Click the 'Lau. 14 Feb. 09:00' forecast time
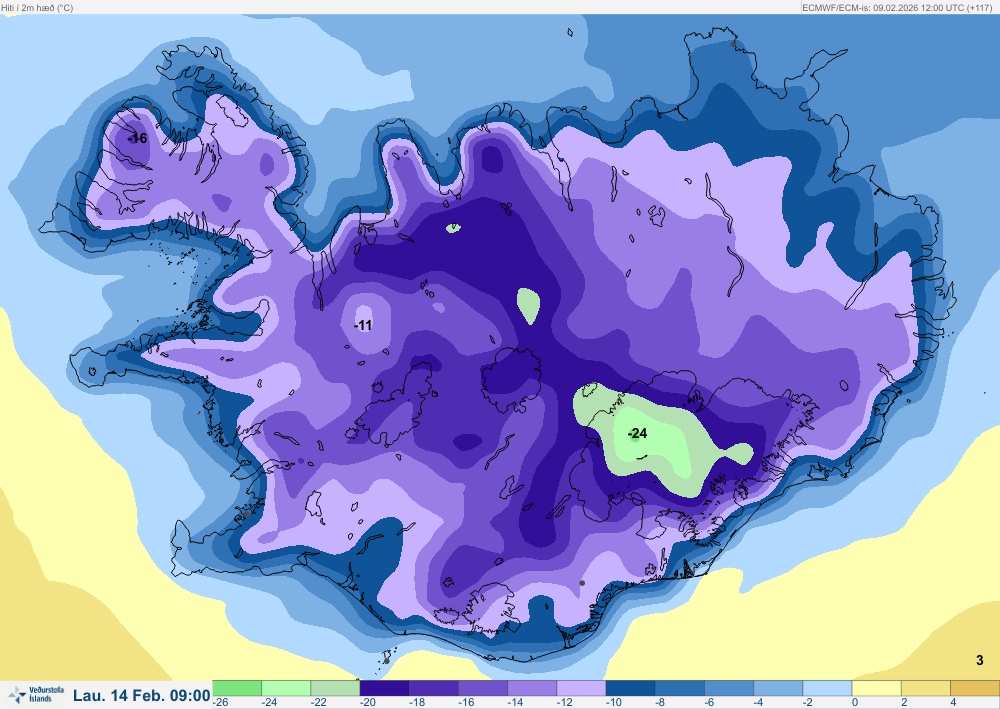This screenshot has height=709, width=1000. [x=142, y=695]
